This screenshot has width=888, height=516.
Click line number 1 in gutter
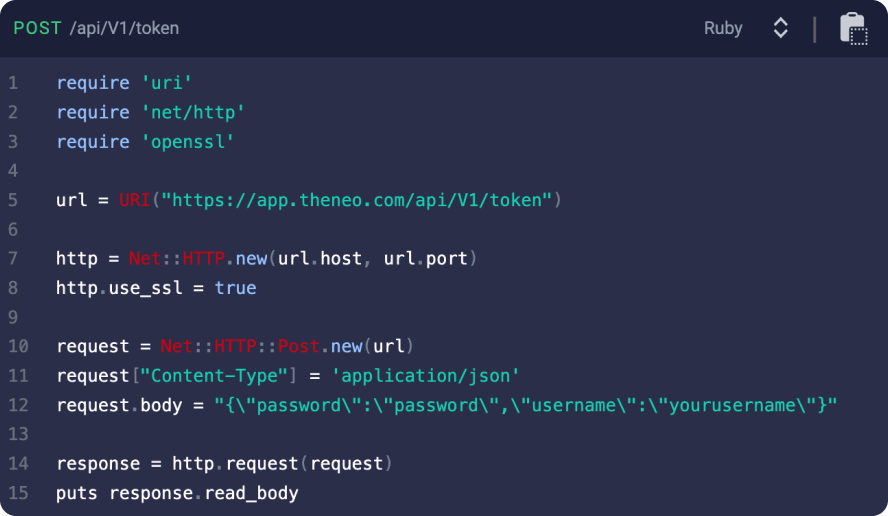[x=13, y=83]
